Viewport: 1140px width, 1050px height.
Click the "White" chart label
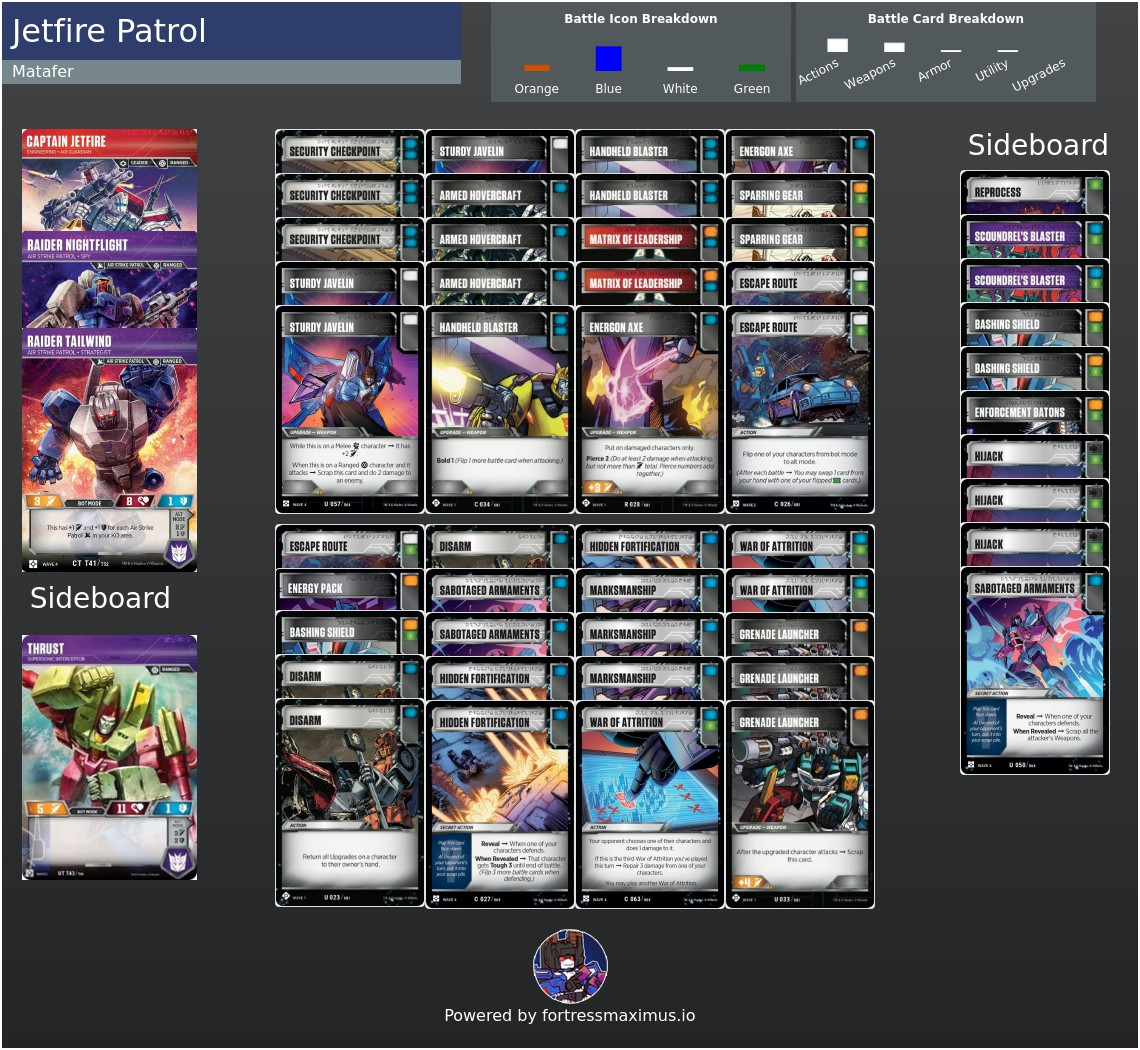[680, 89]
